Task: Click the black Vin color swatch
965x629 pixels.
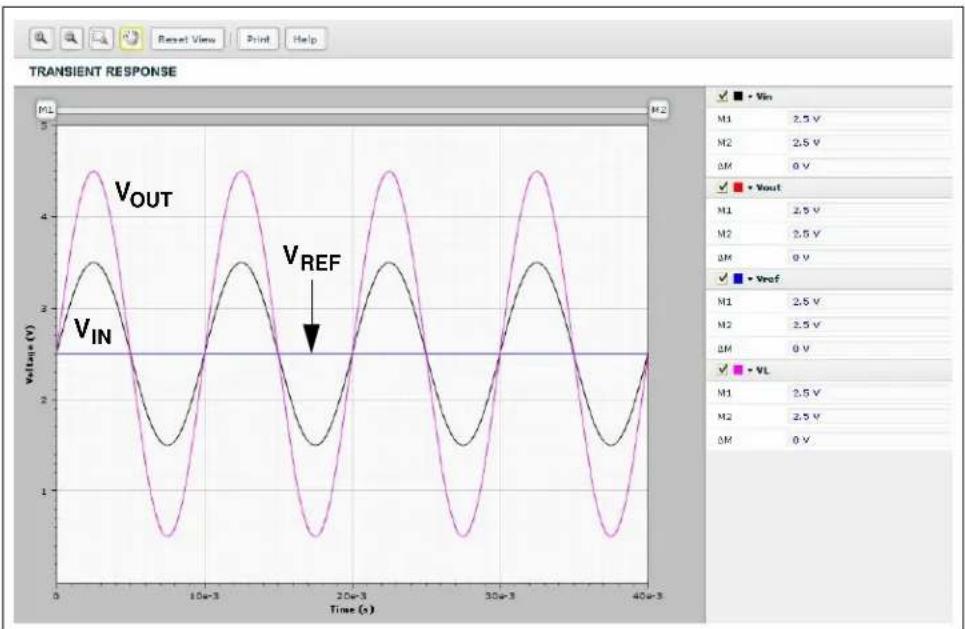Action: (x=738, y=97)
